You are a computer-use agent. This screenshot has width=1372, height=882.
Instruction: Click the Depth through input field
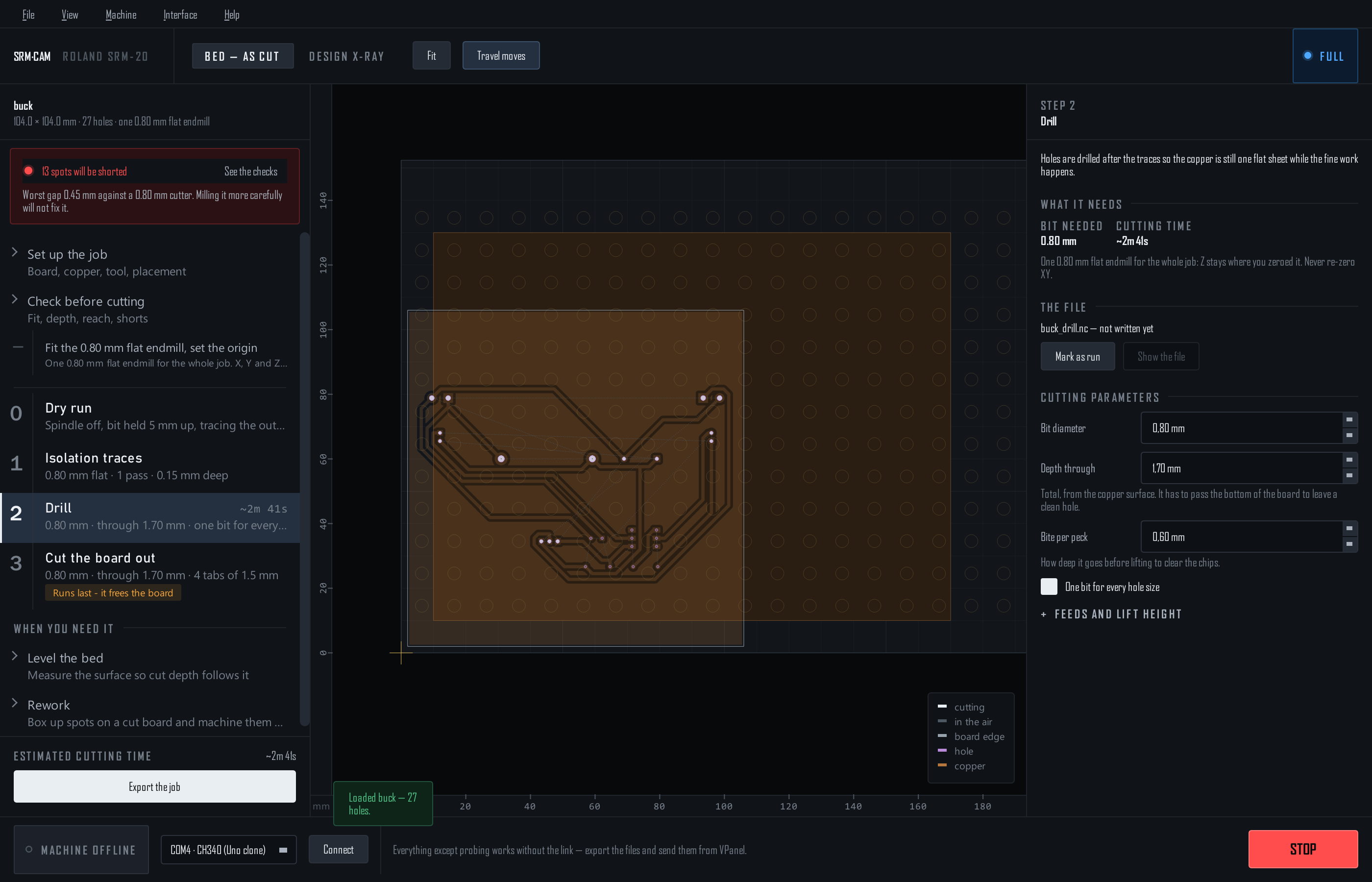click(x=1242, y=468)
